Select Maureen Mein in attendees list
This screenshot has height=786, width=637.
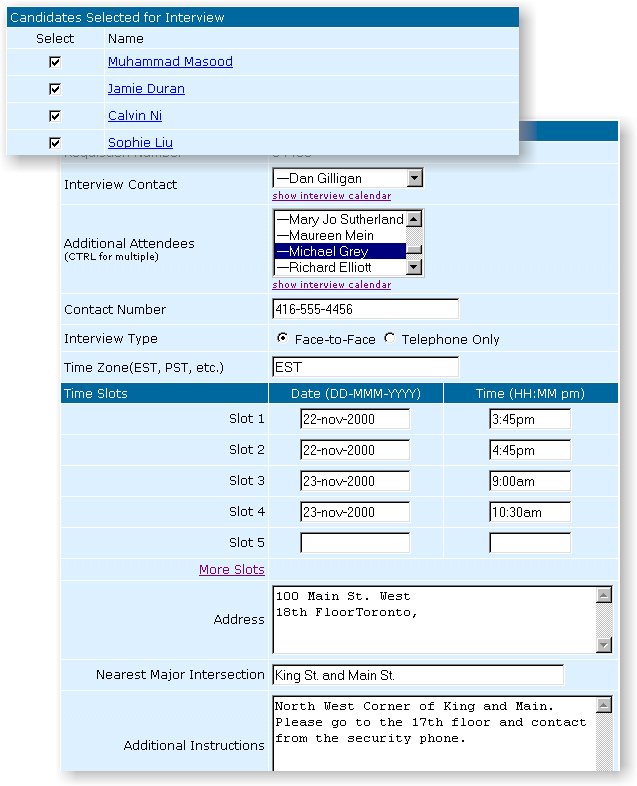point(340,236)
